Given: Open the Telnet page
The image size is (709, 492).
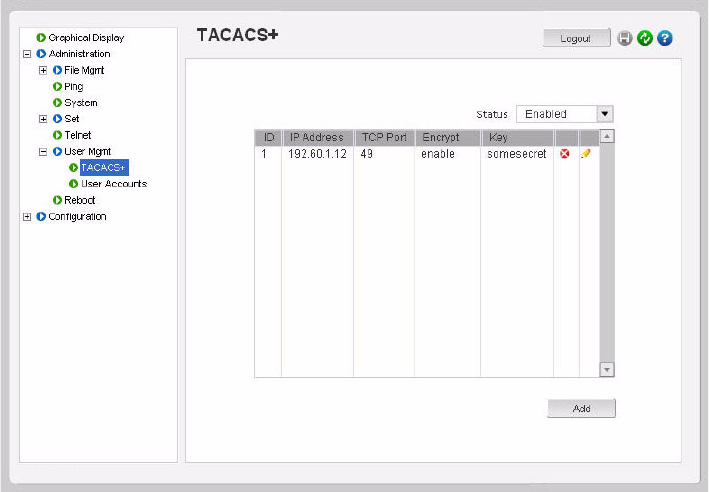Looking at the screenshot, I should pyautogui.click(x=78, y=135).
